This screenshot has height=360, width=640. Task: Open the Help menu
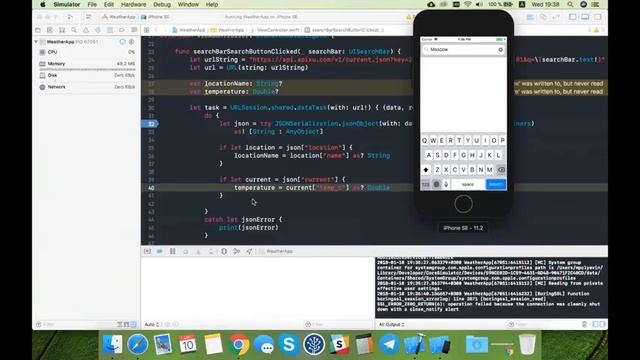point(212,4)
